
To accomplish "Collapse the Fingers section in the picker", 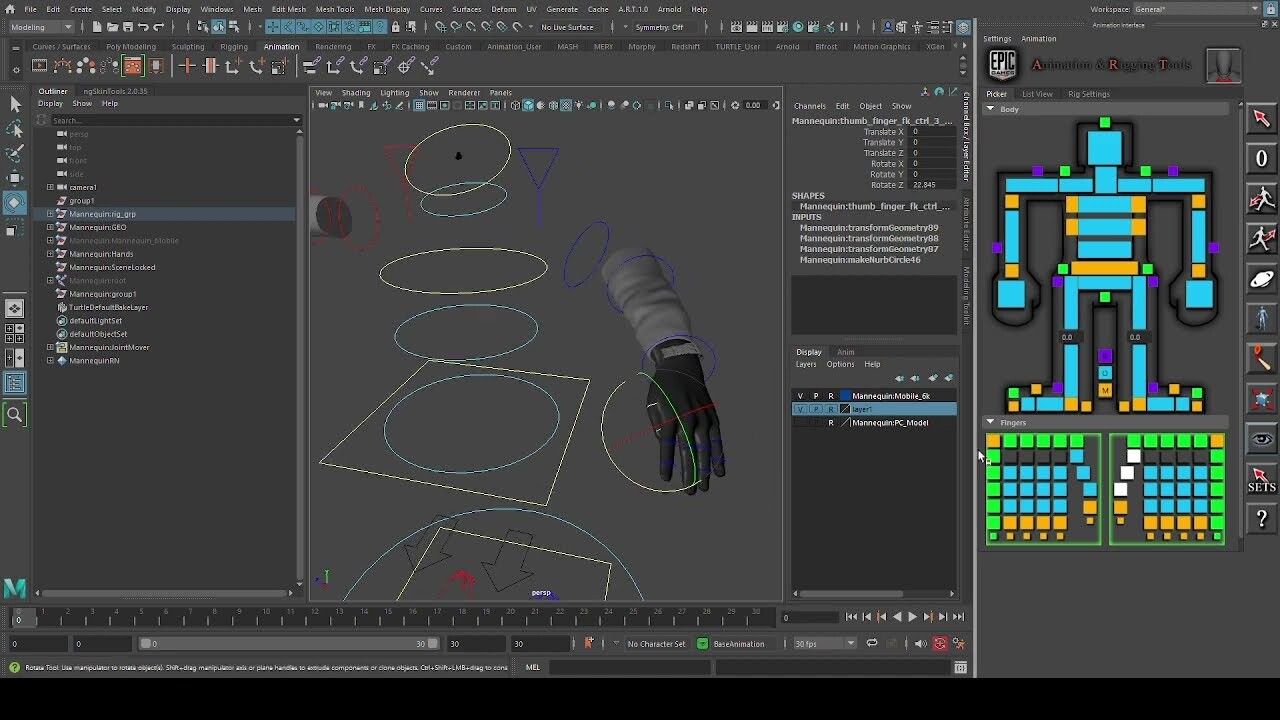I will pos(991,421).
